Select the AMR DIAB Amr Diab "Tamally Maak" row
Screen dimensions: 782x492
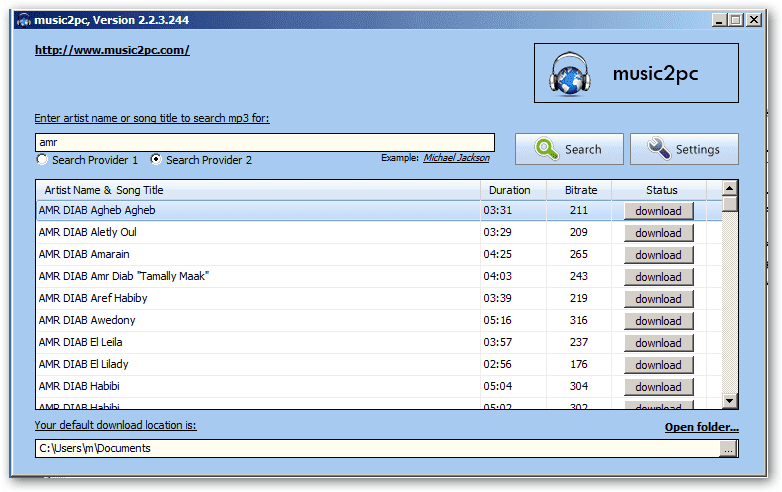(x=379, y=276)
